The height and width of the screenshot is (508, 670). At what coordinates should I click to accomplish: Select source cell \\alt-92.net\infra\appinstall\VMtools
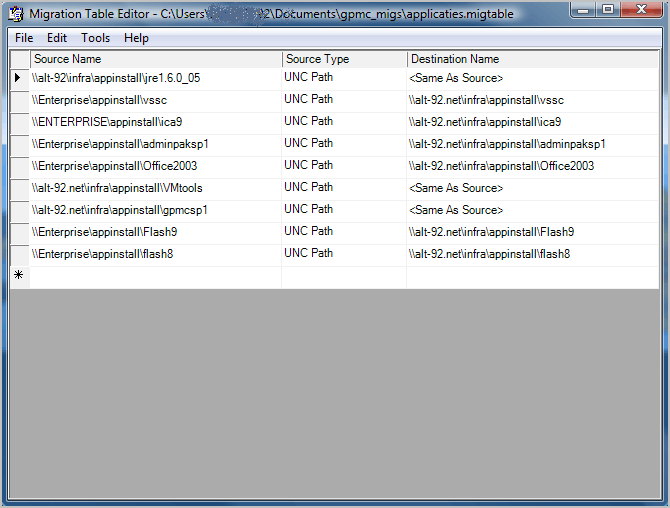click(156, 189)
